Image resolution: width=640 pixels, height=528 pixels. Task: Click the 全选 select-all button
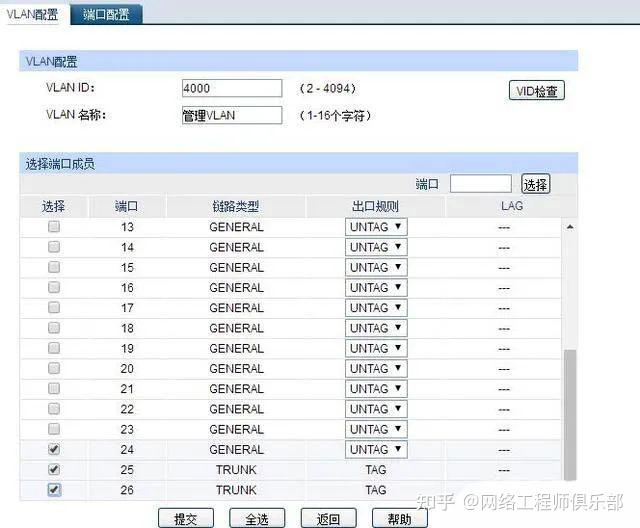pyautogui.click(x=257, y=519)
